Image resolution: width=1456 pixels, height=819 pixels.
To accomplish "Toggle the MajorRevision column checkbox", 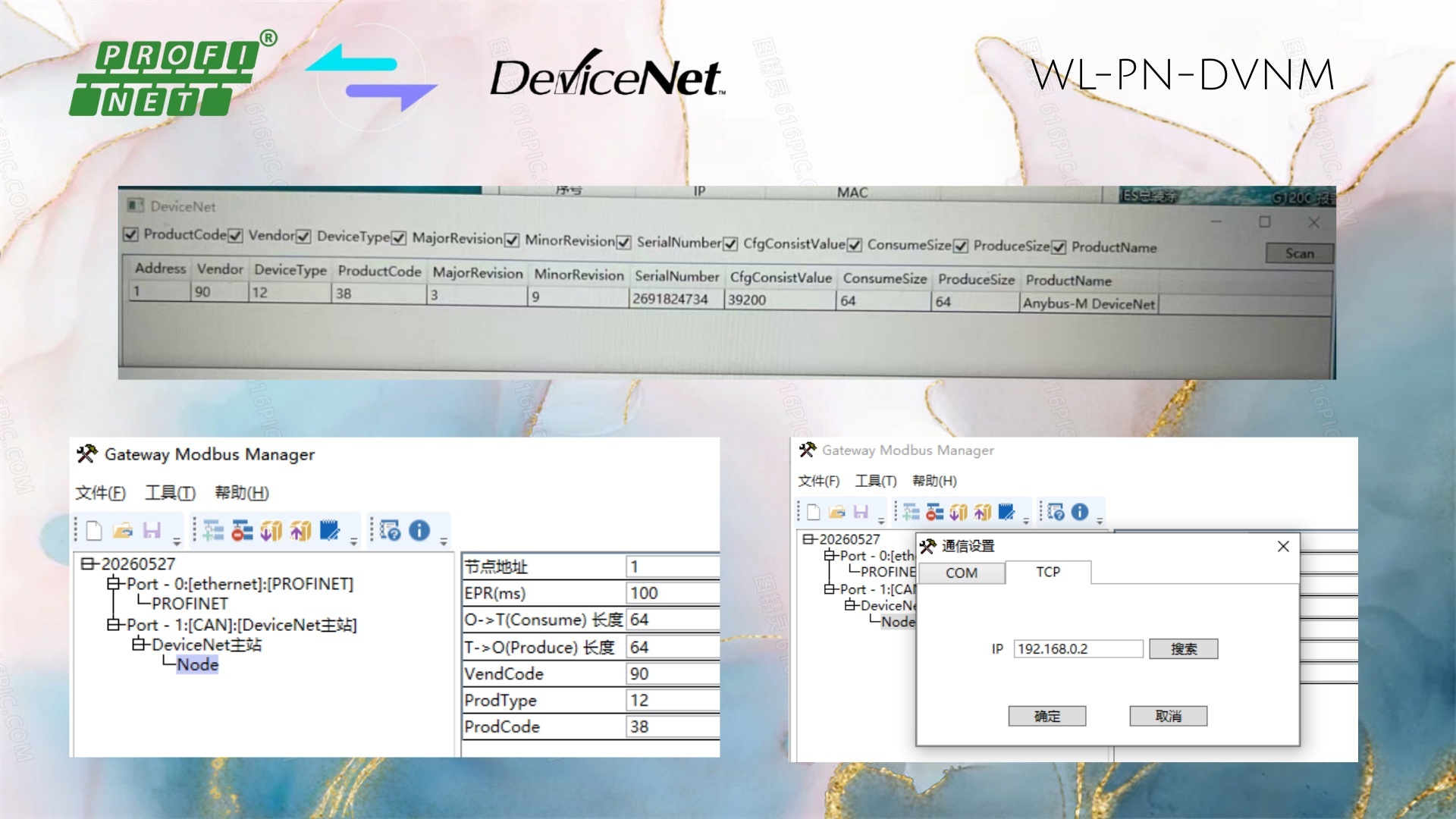I will pyautogui.click(x=399, y=238).
